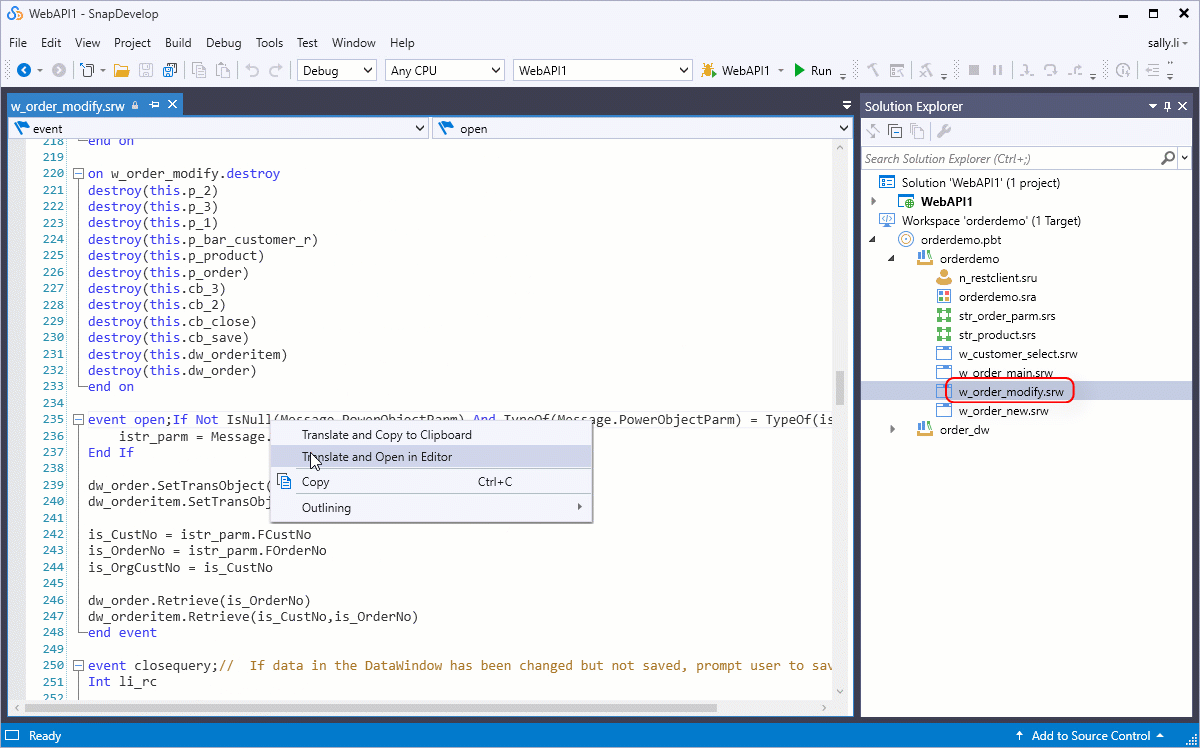Click the Step Over debug icon
This screenshot has height=748, width=1200.
click(x=1050, y=70)
